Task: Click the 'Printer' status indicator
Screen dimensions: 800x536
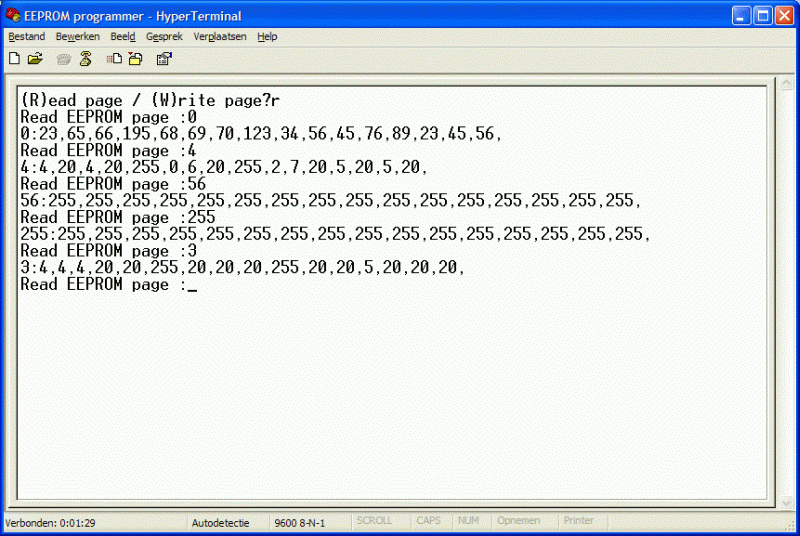Action: (579, 521)
